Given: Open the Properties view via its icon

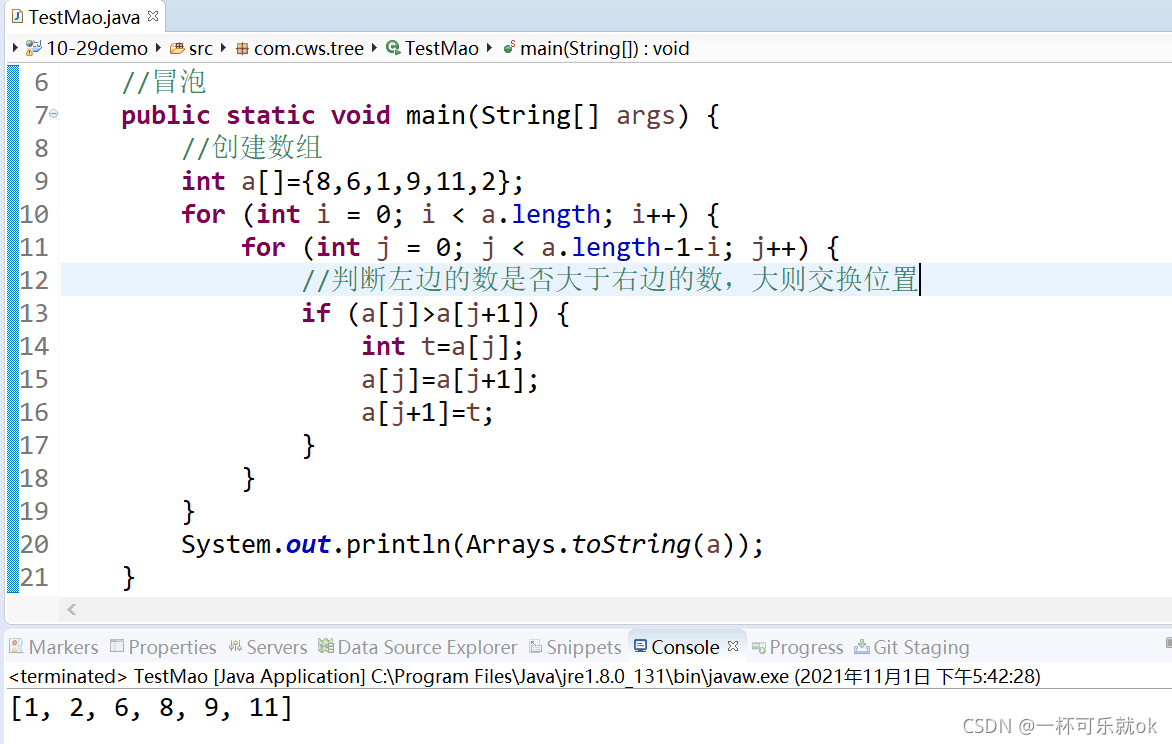Looking at the screenshot, I should point(117,645).
